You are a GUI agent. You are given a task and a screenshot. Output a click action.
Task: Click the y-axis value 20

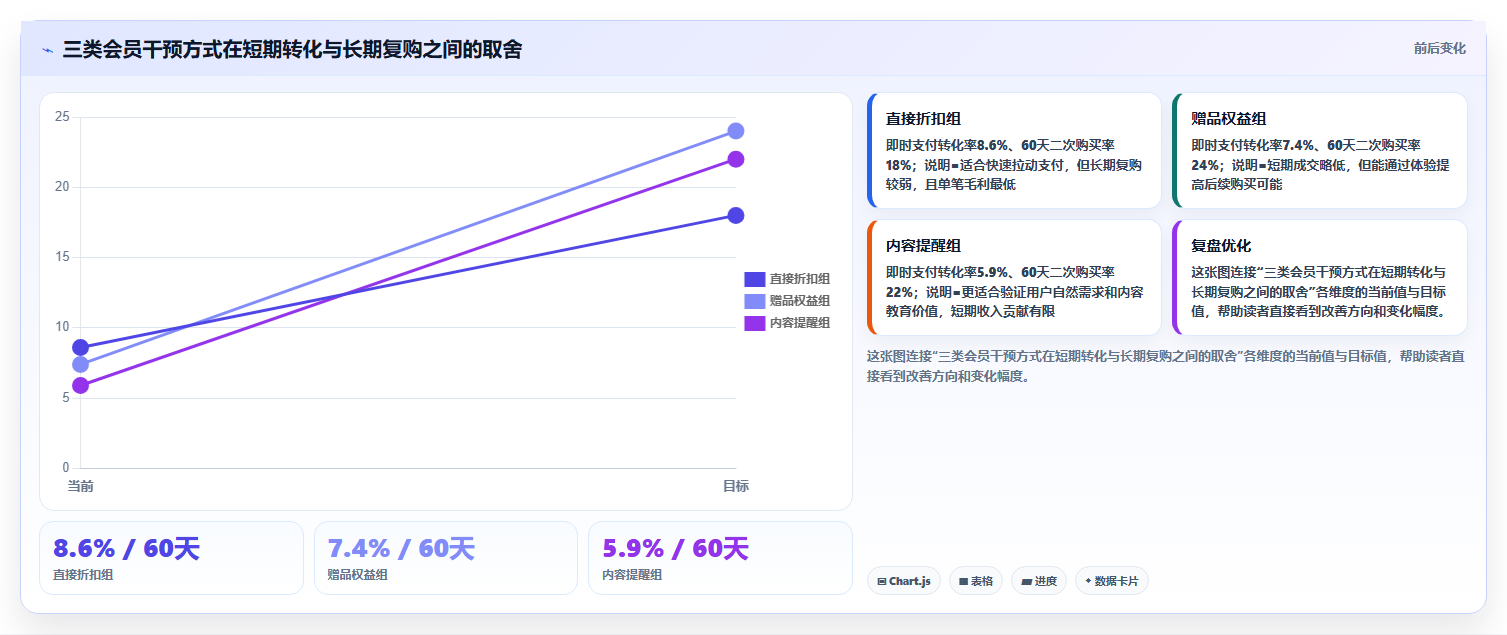coord(62,187)
